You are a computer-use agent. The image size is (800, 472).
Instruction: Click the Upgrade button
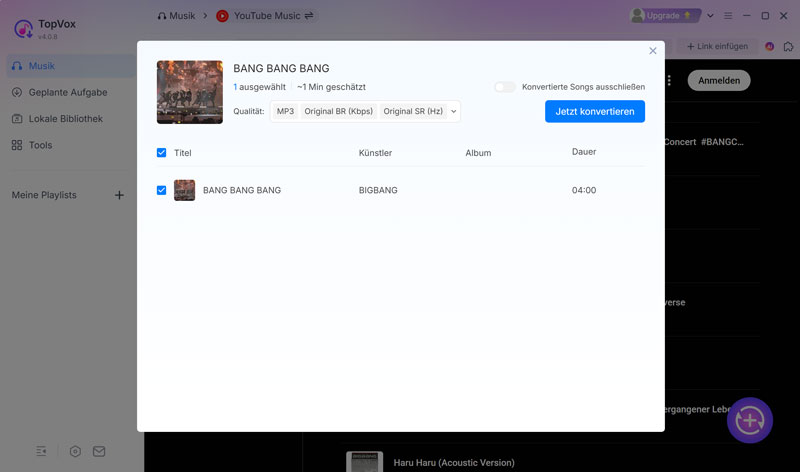[x=665, y=16]
